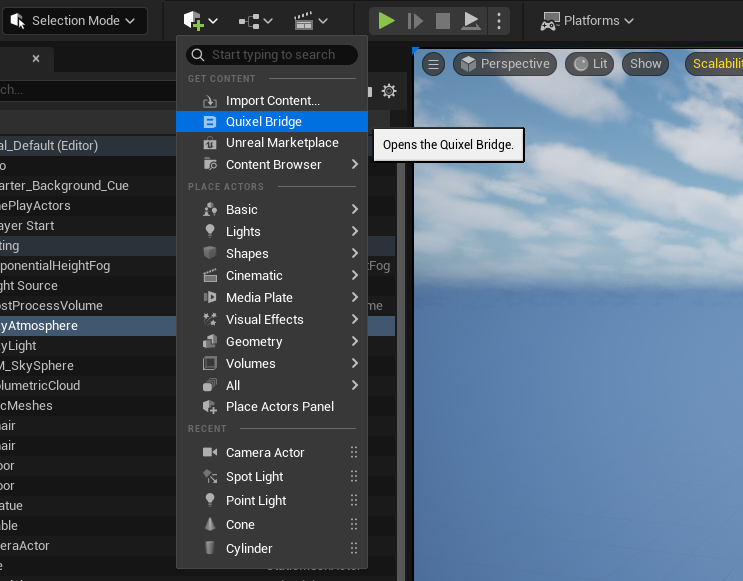Select the VolumetricCloud actor

tap(88, 385)
